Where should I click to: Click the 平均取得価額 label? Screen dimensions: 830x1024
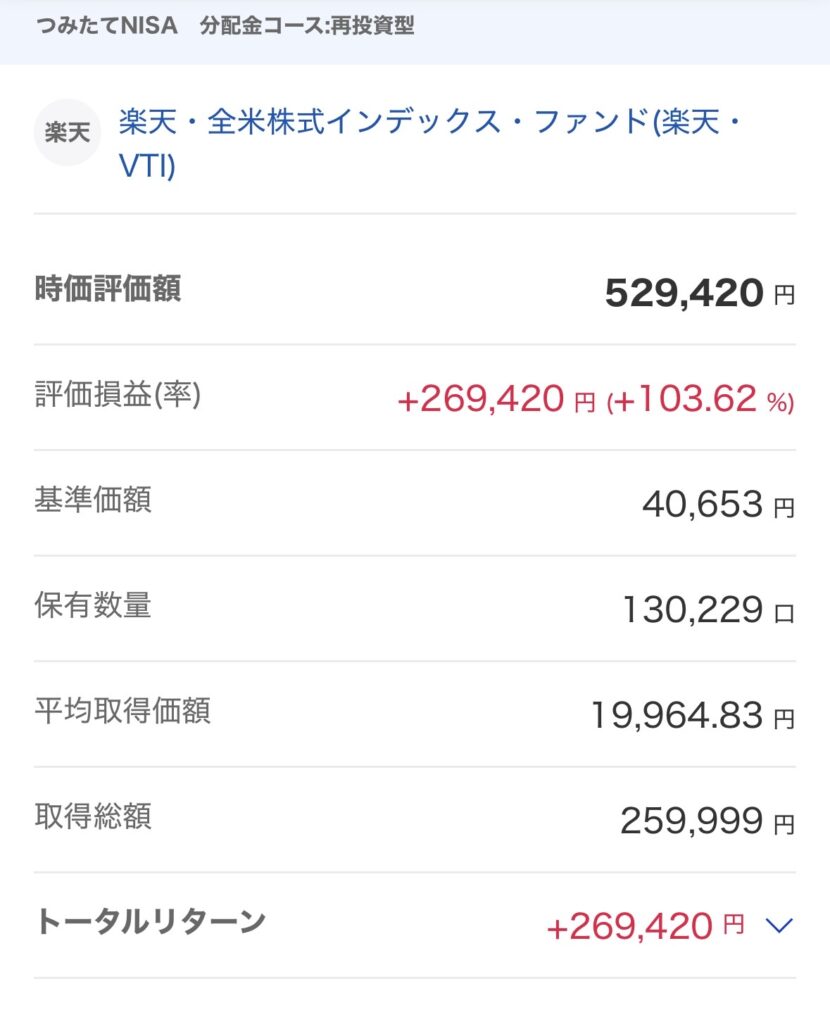click(122, 711)
